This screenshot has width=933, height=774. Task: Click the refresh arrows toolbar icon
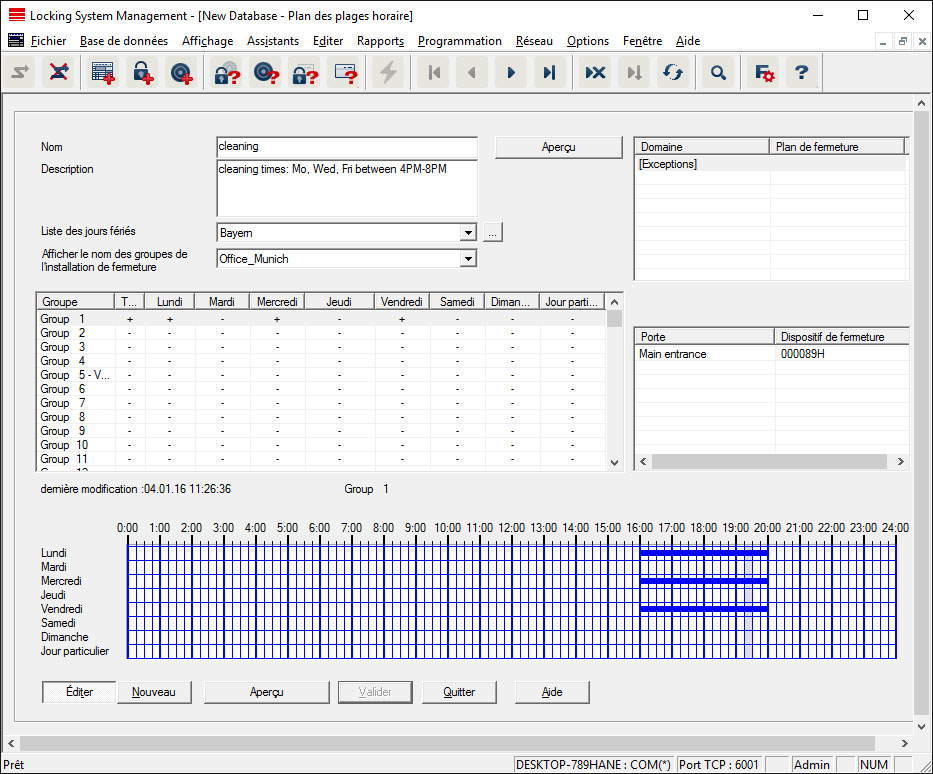(x=673, y=73)
